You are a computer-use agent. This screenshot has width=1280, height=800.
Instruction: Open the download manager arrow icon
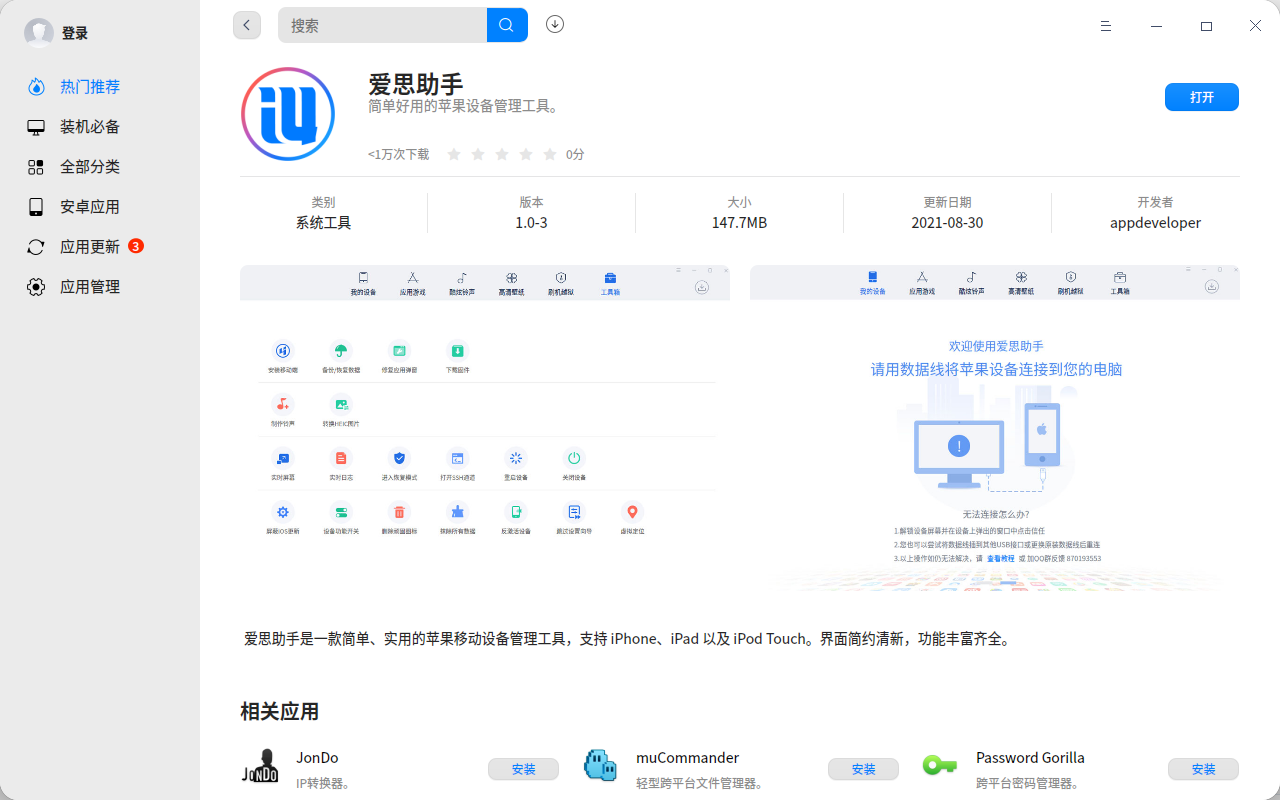[555, 24]
